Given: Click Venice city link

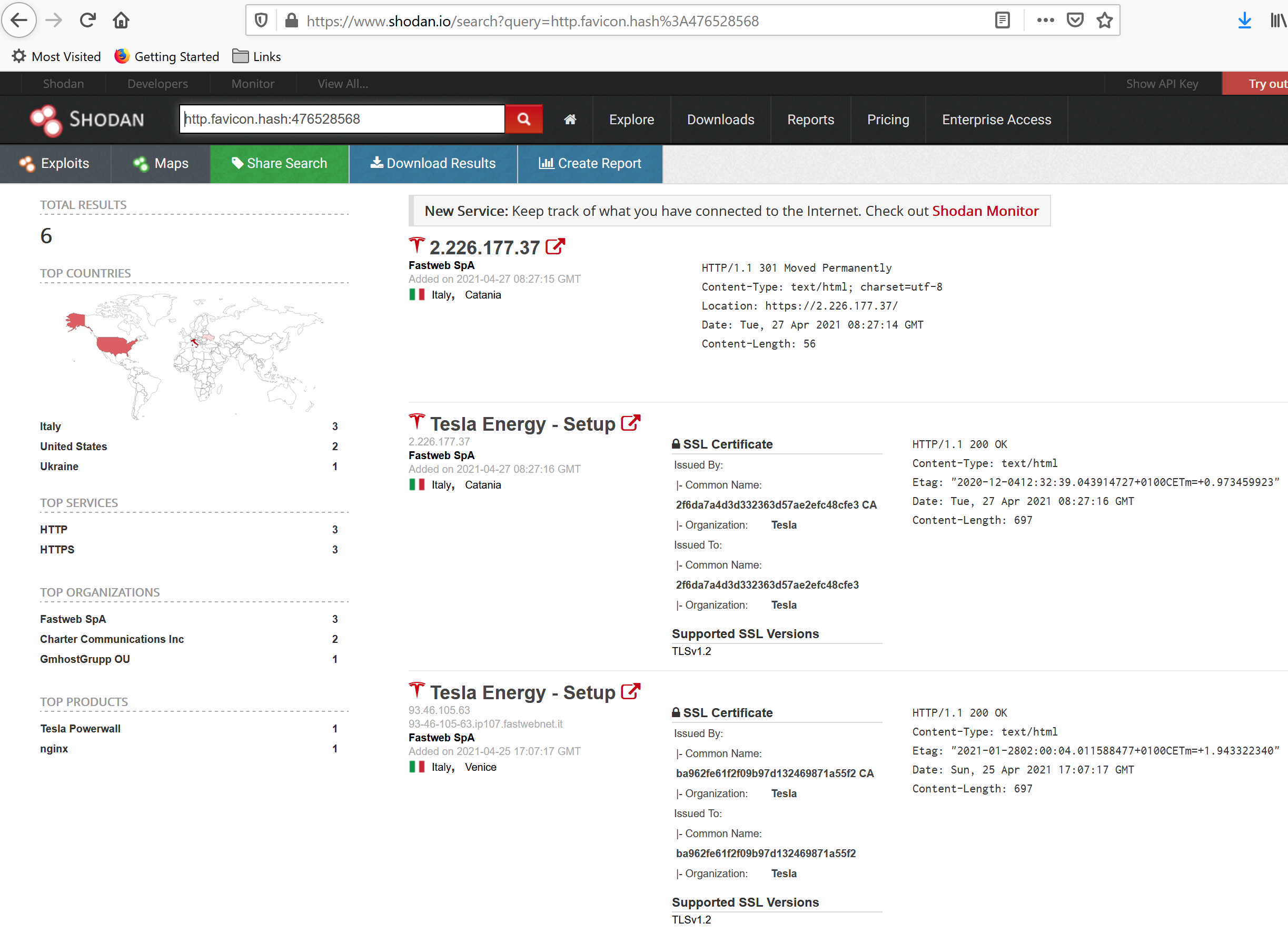Looking at the screenshot, I should tap(480, 767).
